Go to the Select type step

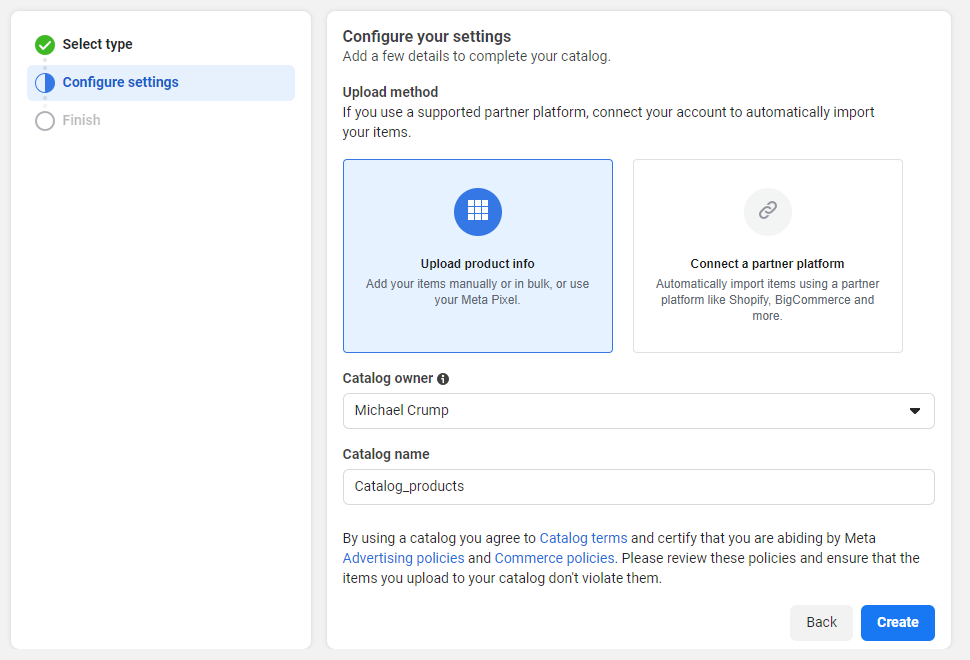97,45
